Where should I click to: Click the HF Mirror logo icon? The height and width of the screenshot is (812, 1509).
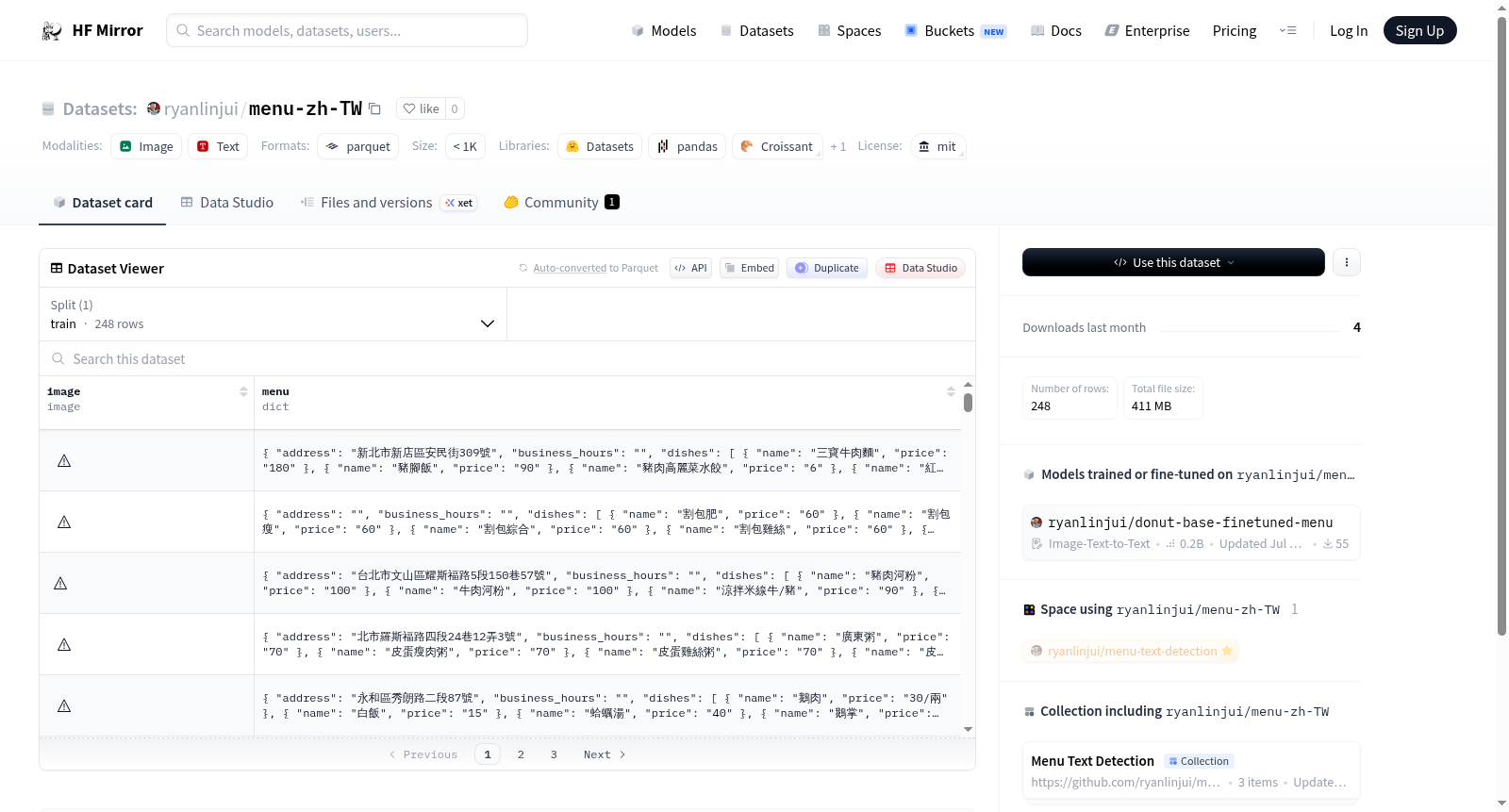[52, 31]
